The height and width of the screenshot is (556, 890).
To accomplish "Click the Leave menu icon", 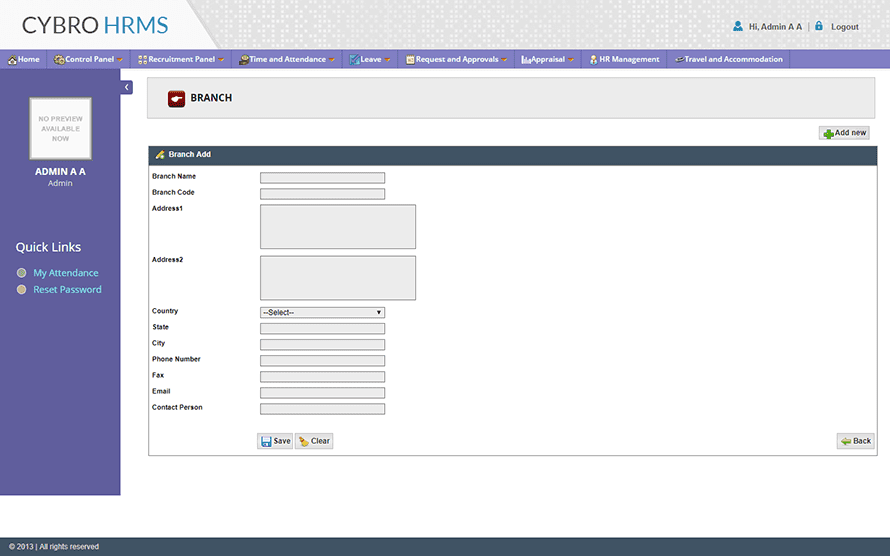I will (354, 60).
